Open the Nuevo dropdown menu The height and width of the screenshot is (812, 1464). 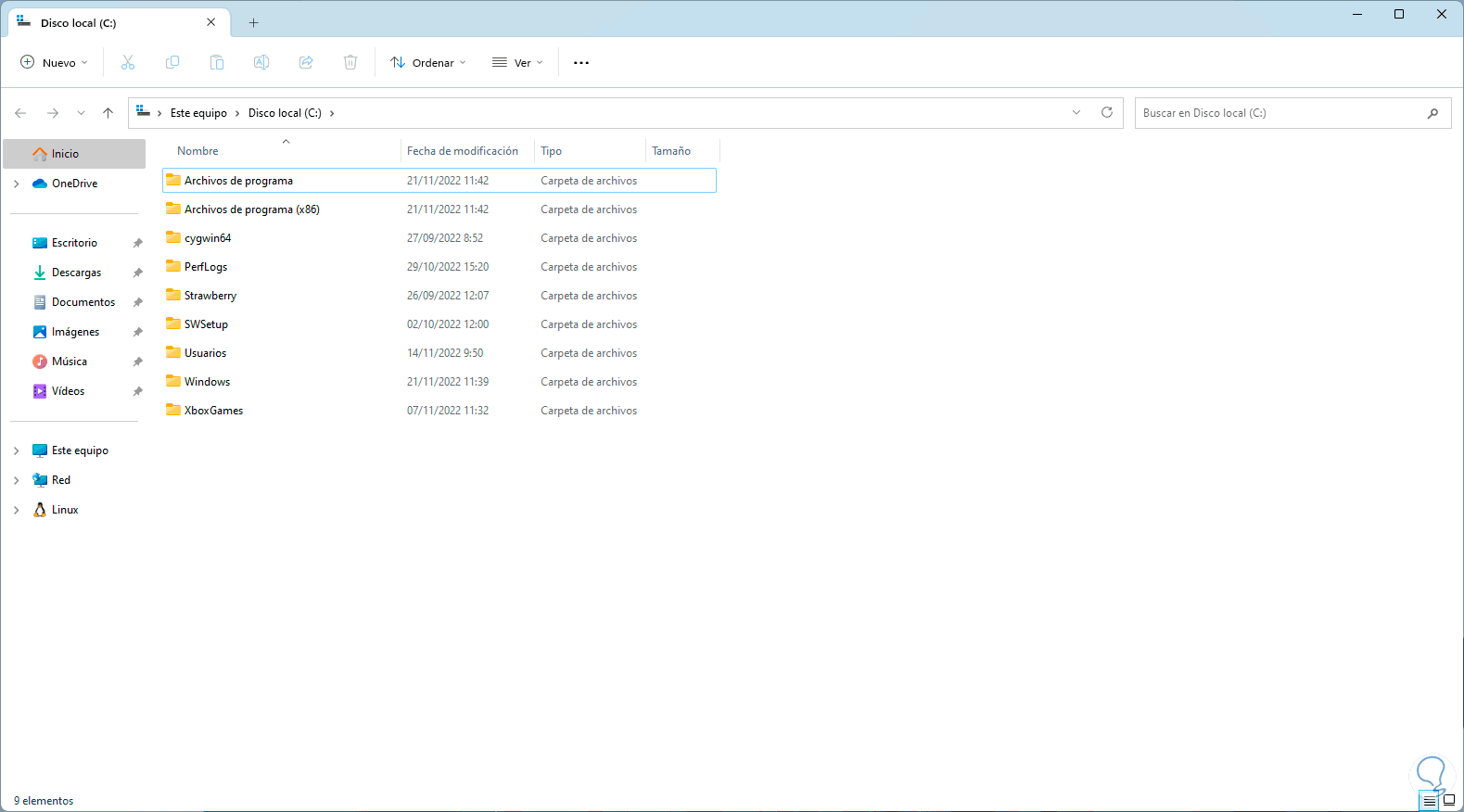(x=55, y=63)
